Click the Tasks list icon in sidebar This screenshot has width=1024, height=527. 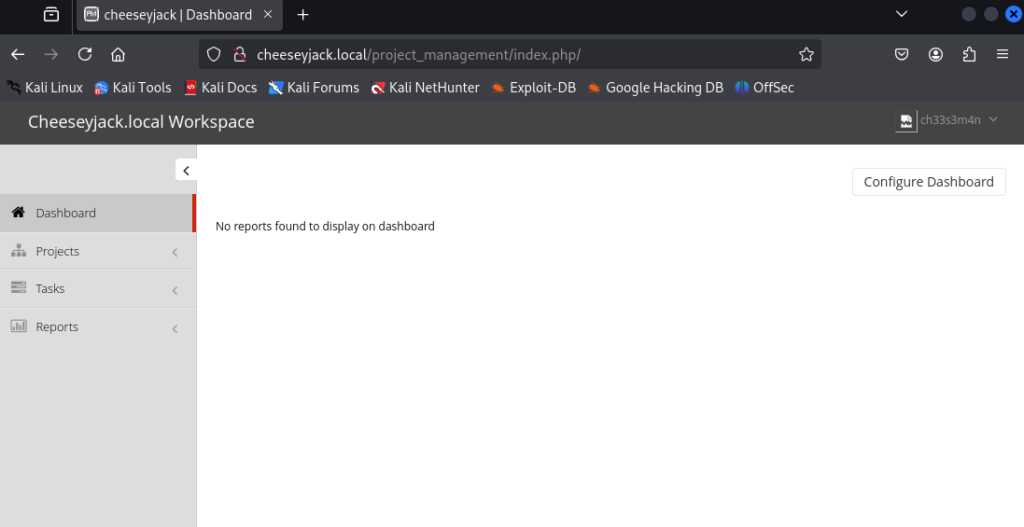click(x=18, y=288)
